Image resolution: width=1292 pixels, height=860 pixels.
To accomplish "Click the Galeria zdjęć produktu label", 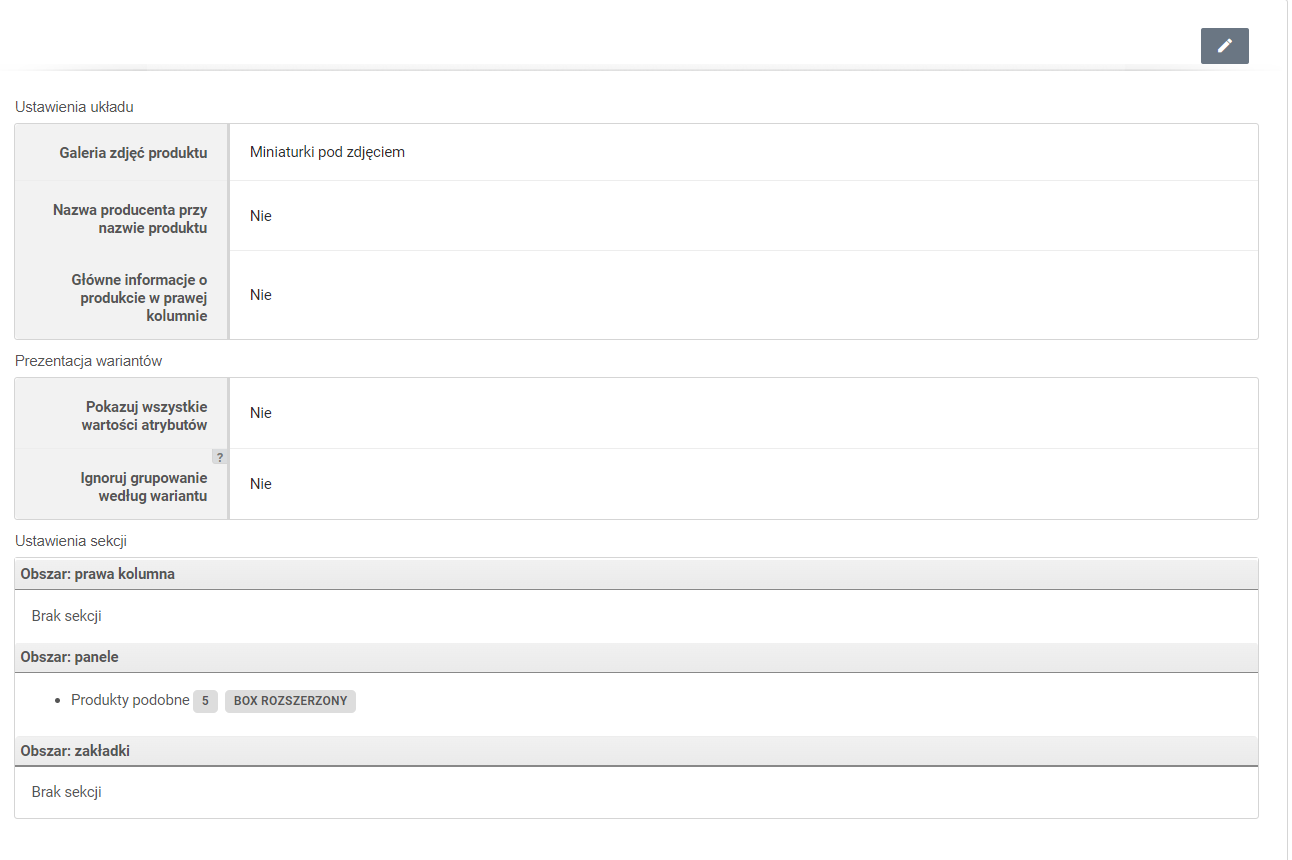I will [133, 153].
